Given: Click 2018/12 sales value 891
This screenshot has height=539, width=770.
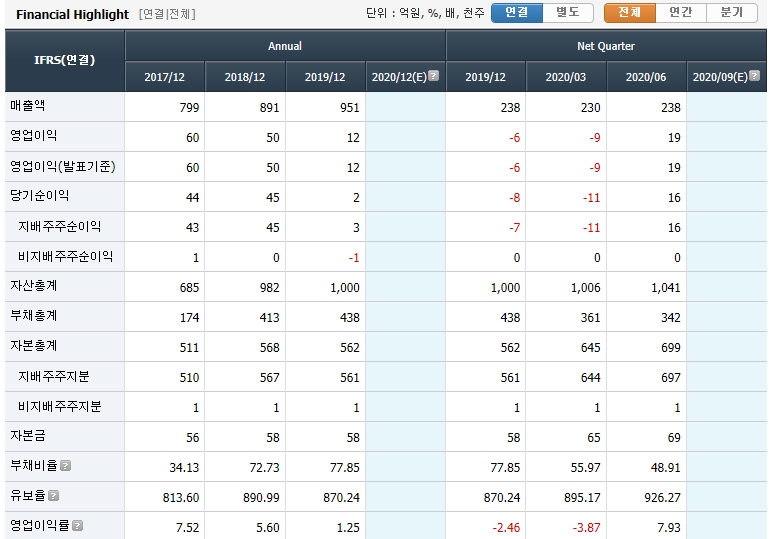Looking at the screenshot, I should [270, 108].
